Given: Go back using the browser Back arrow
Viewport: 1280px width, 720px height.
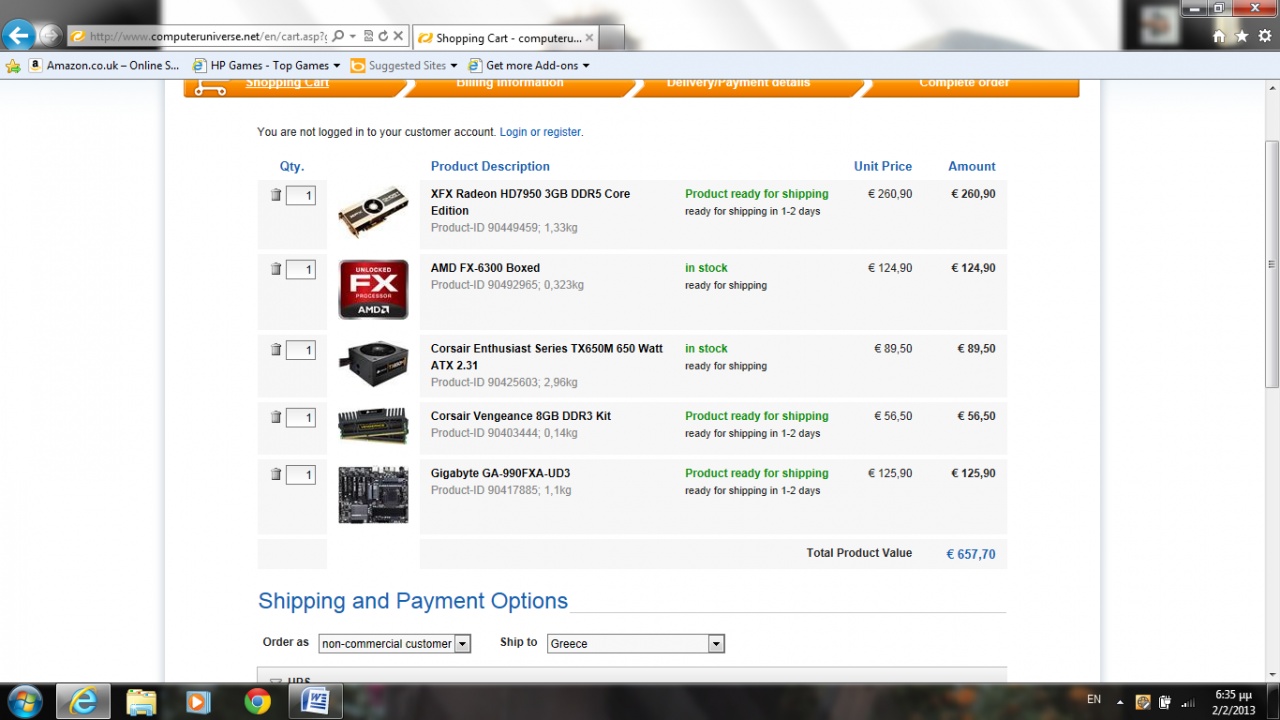Looking at the screenshot, I should (x=18, y=36).
